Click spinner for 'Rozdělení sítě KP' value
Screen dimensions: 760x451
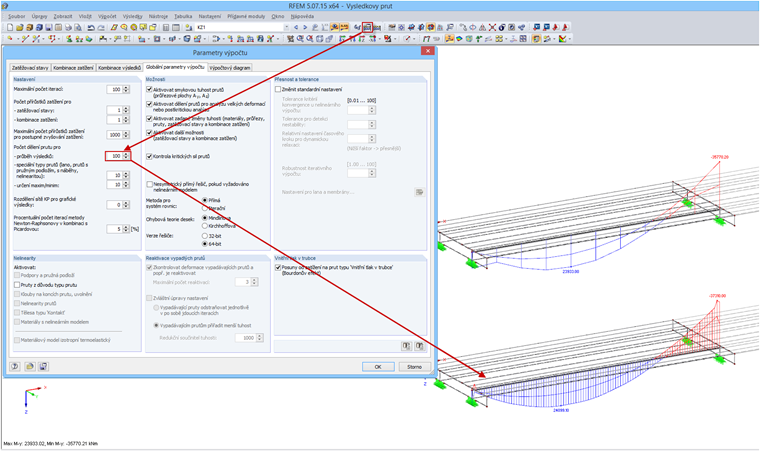point(126,205)
